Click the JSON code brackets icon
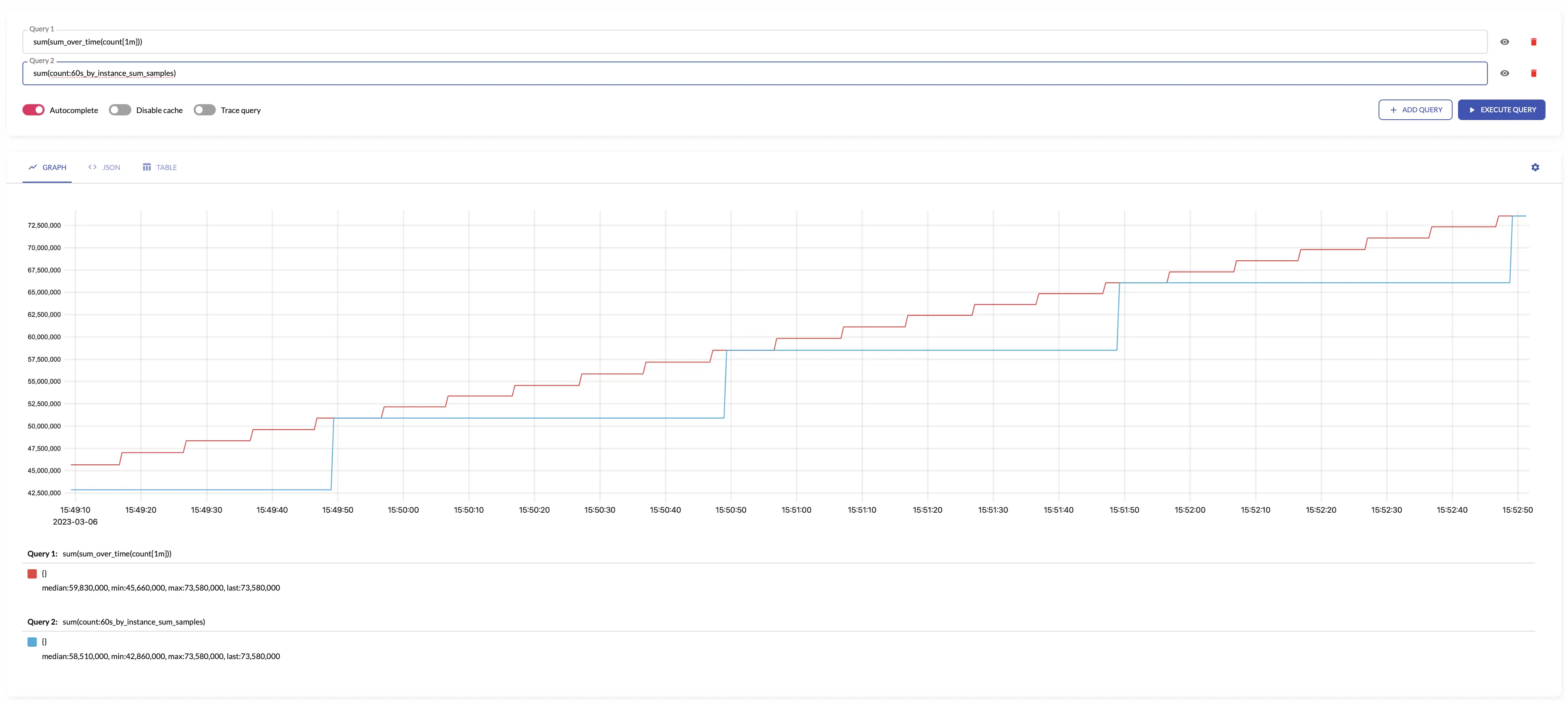 point(93,167)
